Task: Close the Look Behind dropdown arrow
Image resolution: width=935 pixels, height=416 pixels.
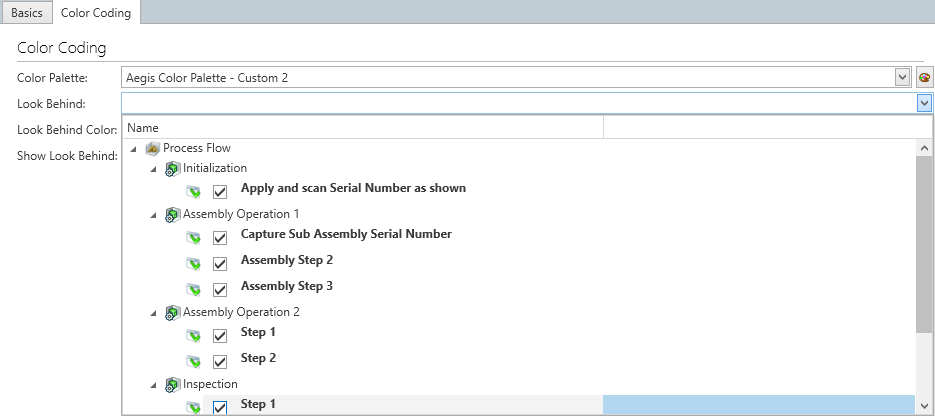Action: 924,103
